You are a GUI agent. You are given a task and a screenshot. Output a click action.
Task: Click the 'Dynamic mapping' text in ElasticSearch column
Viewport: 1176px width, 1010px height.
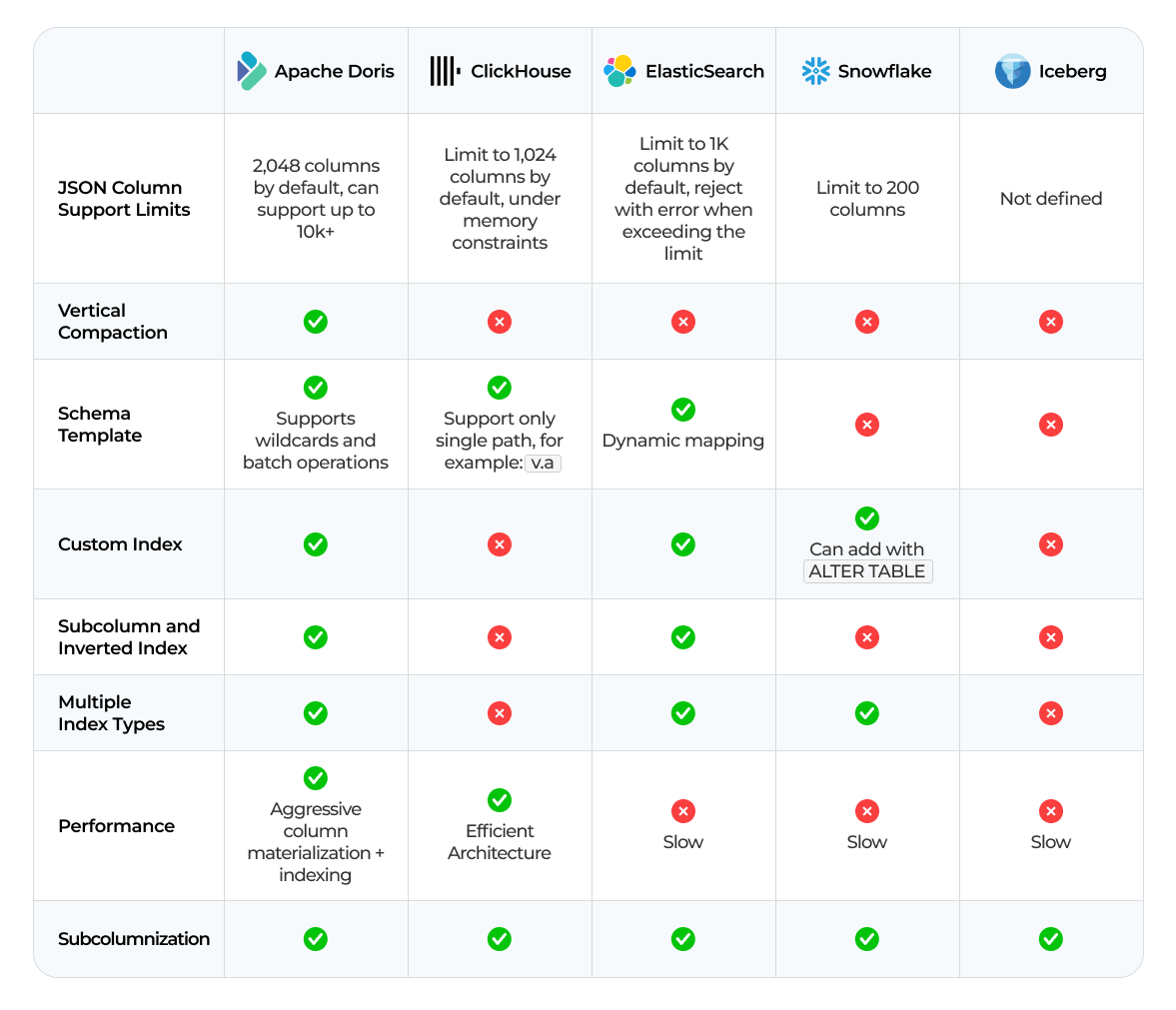click(683, 441)
